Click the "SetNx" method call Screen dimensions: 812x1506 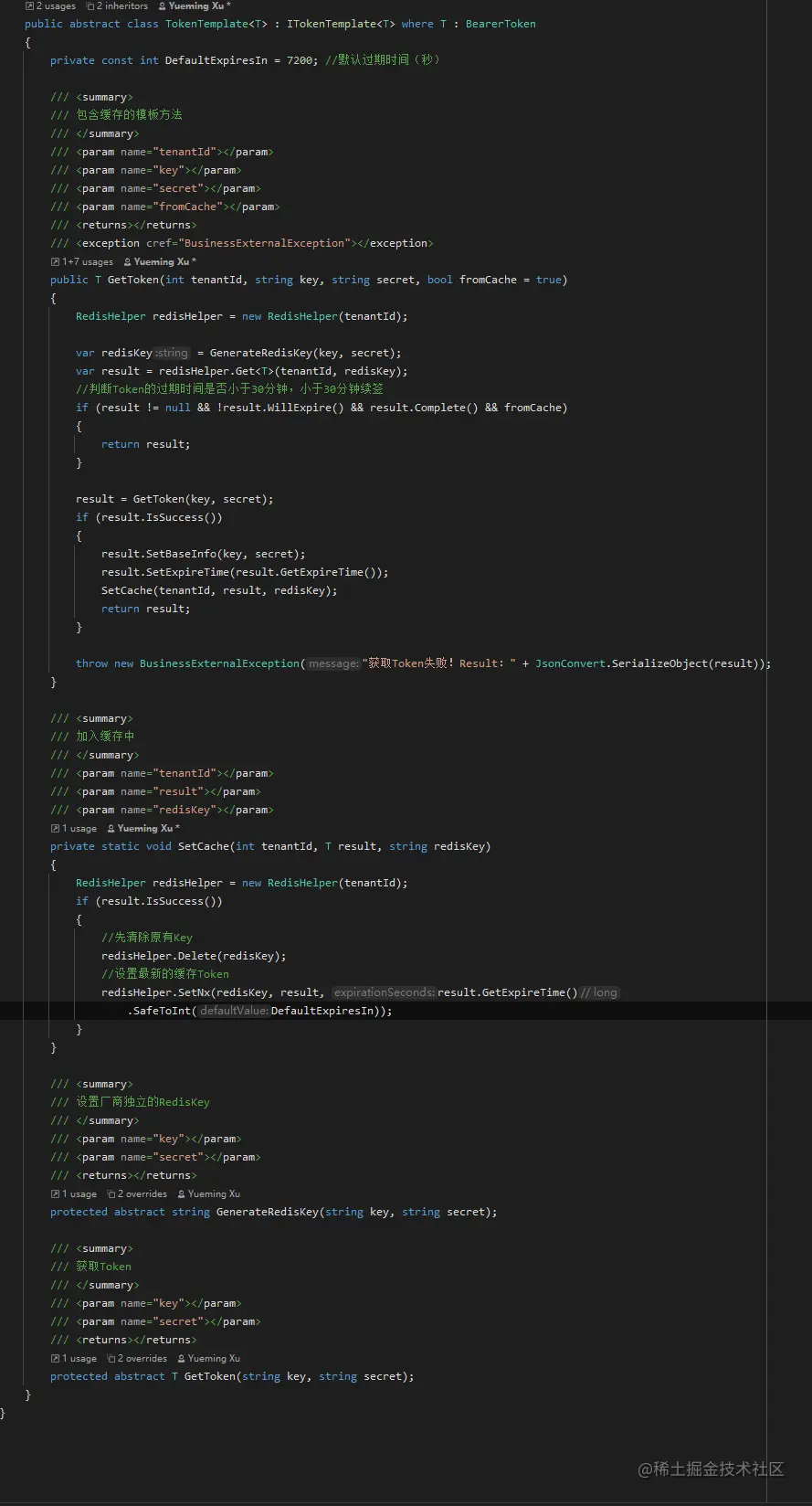[194, 992]
